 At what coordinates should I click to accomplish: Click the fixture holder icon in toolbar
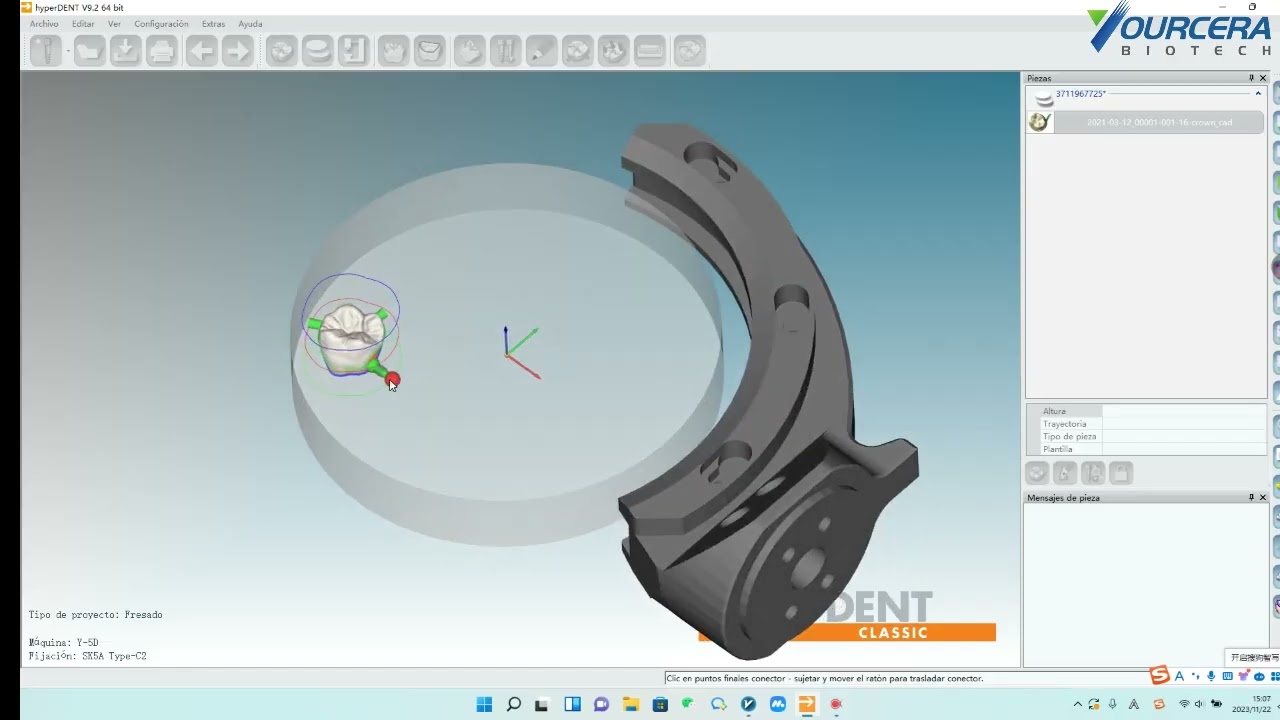click(354, 50)
